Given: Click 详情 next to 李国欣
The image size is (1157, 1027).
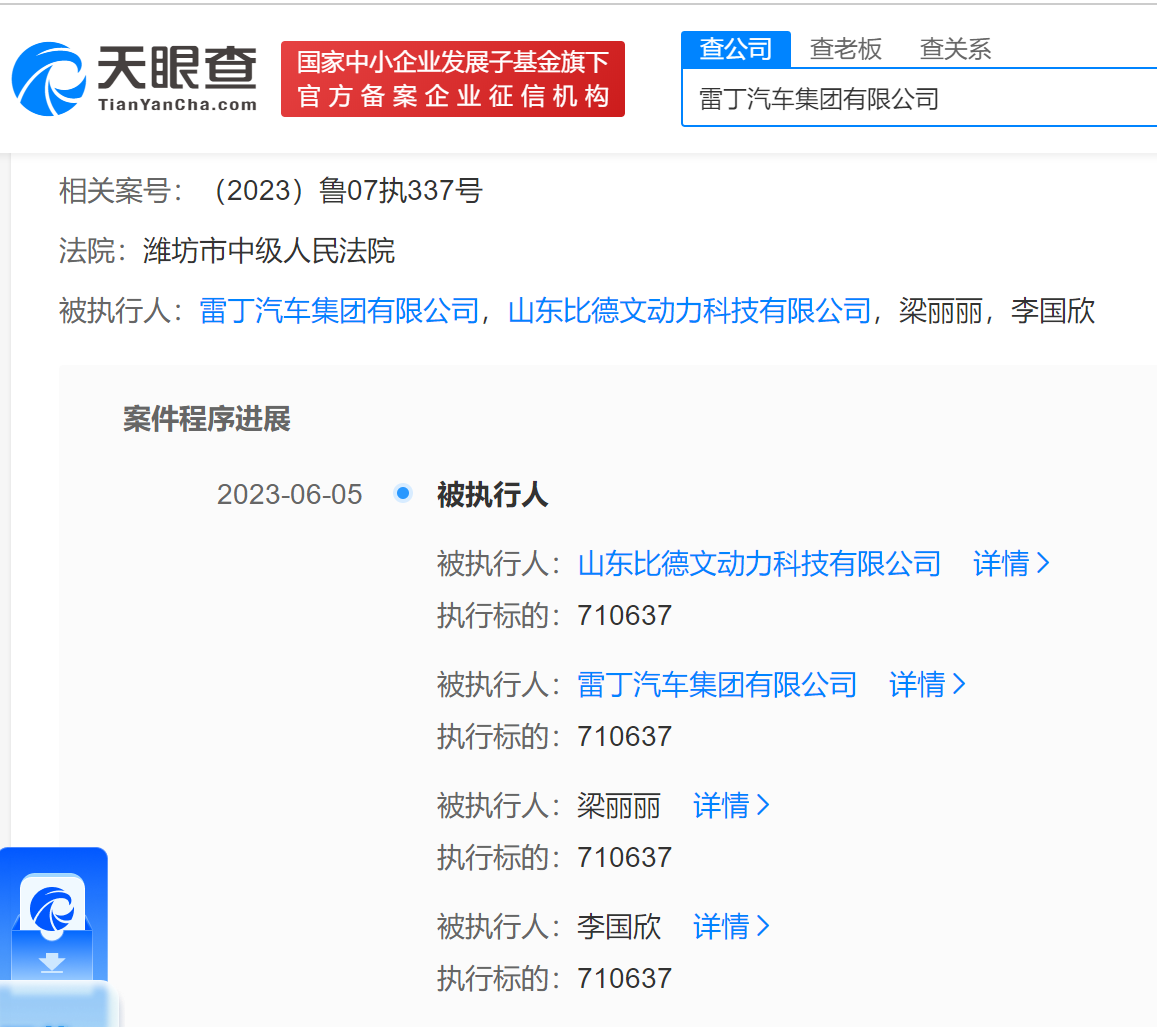Looking at the screenshot, I should coord(722,927).
